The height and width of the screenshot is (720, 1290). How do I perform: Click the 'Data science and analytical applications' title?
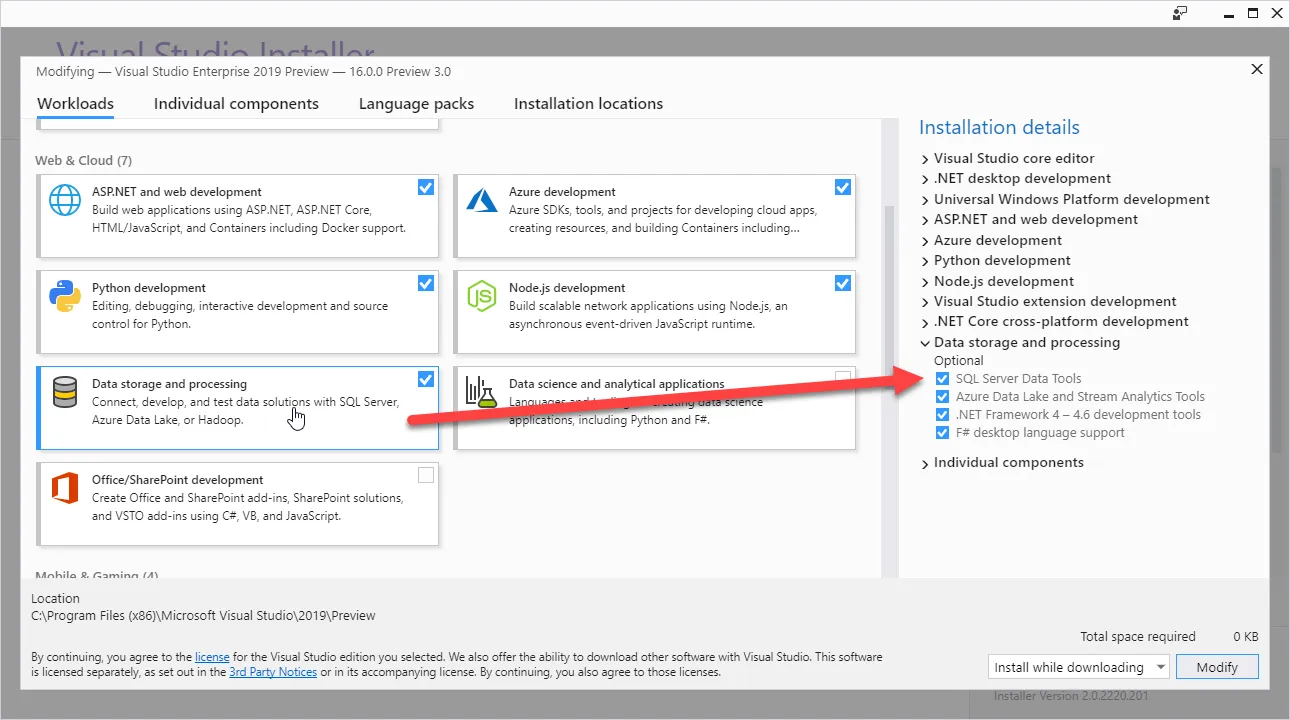point(616,384)
